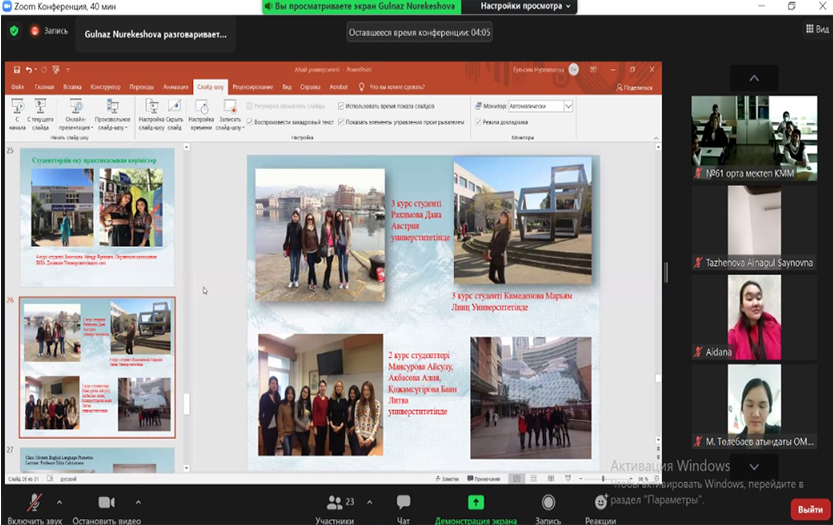Viewport: 833px width, 525px height.
Task: Click the green encryption shield icon
Action: pyautogui.click(x=14, y=31)
